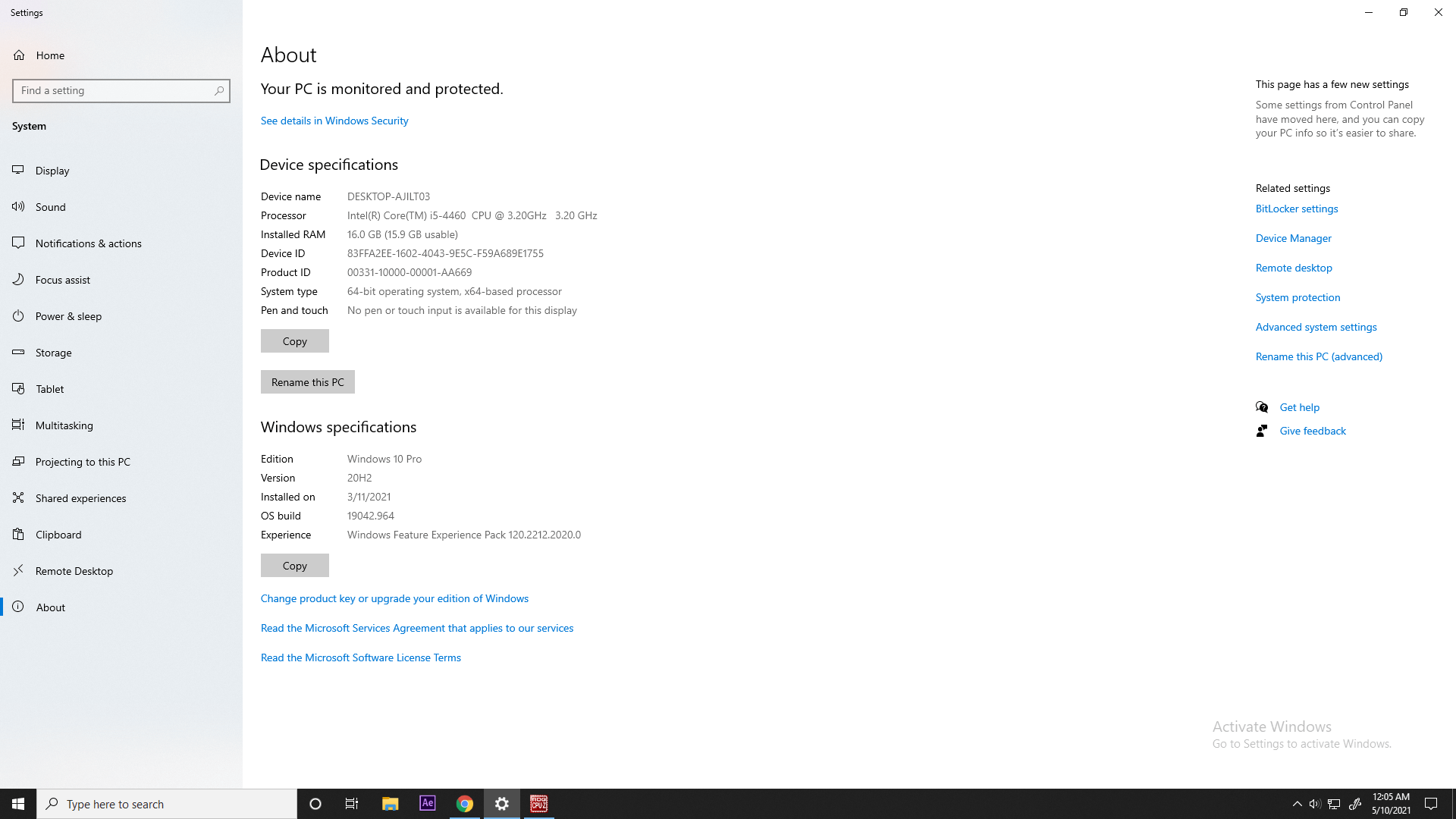The image size is (1456, 819).
Task: Open System Protection settings
Action: coord(1298,297)
